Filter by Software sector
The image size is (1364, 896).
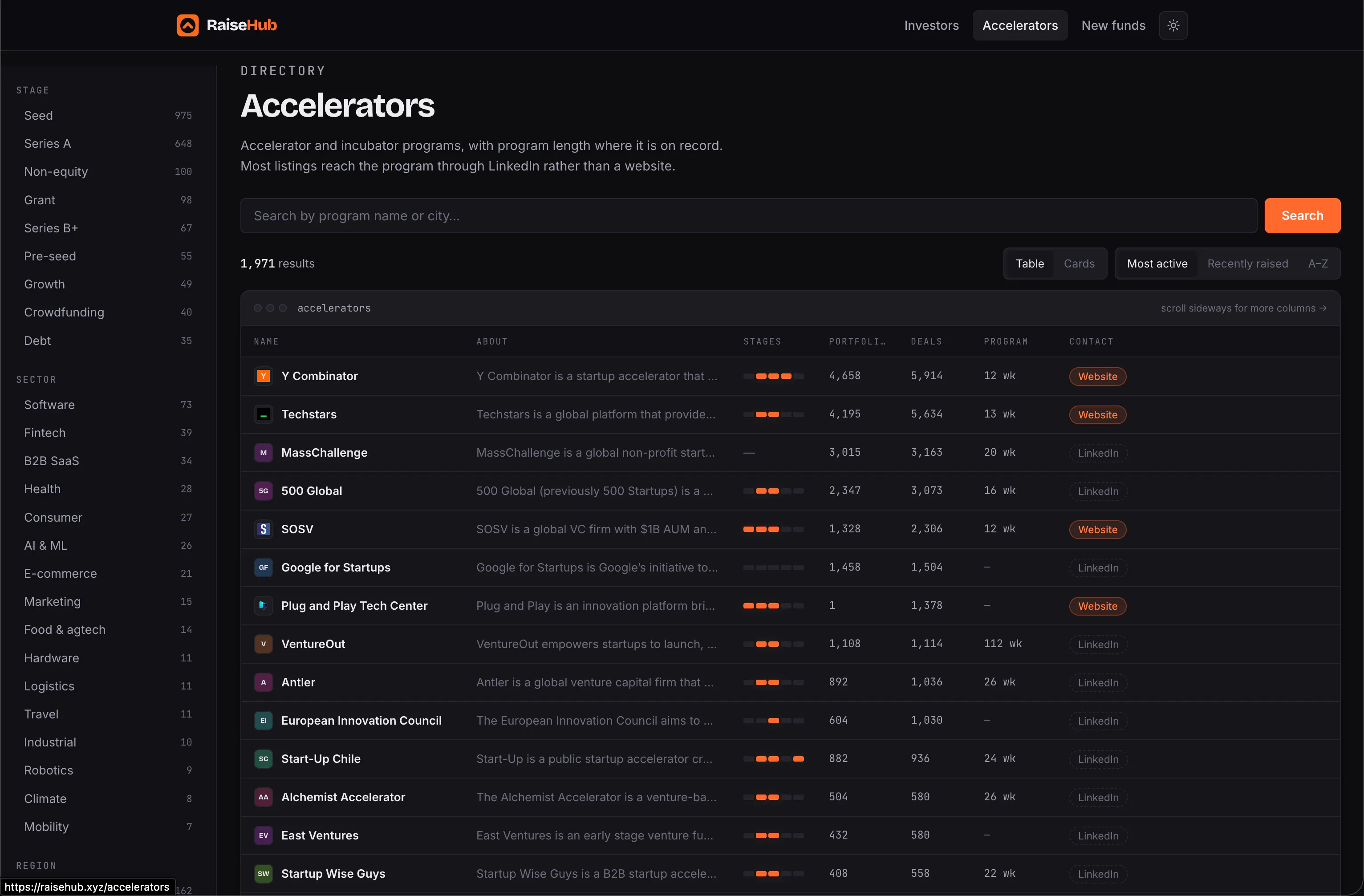click(x=108, y=405)
